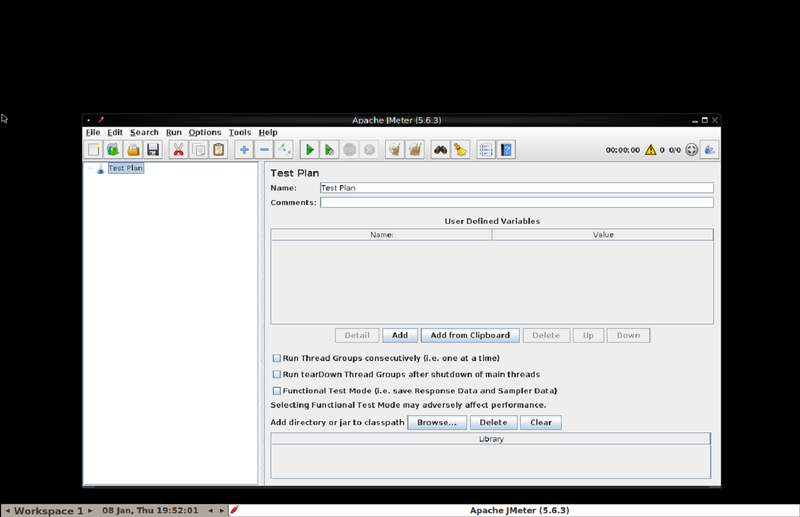This screenshot has width=800, height=517.
Task: Select the Test Plan tree node
Action: [x=126, y=168]
